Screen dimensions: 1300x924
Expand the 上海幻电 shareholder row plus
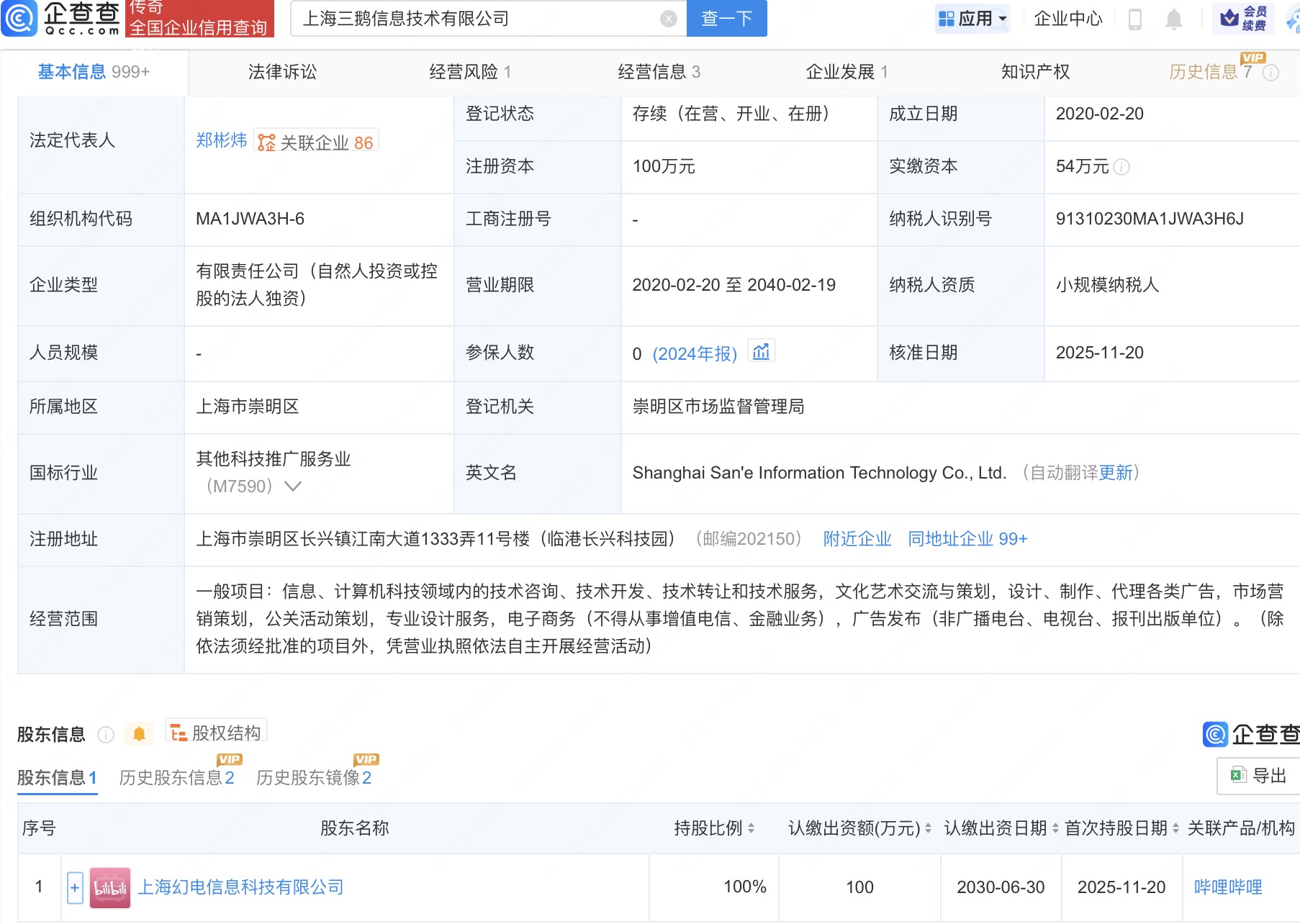point(75,887)
